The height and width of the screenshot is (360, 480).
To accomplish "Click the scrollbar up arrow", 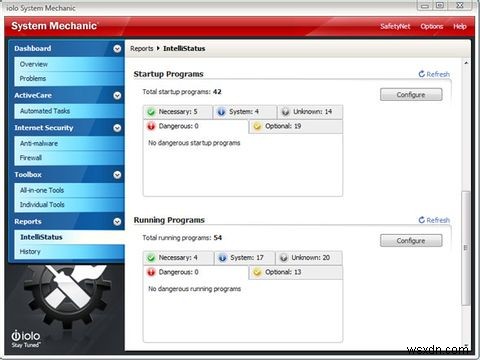I will pos(466,63).
